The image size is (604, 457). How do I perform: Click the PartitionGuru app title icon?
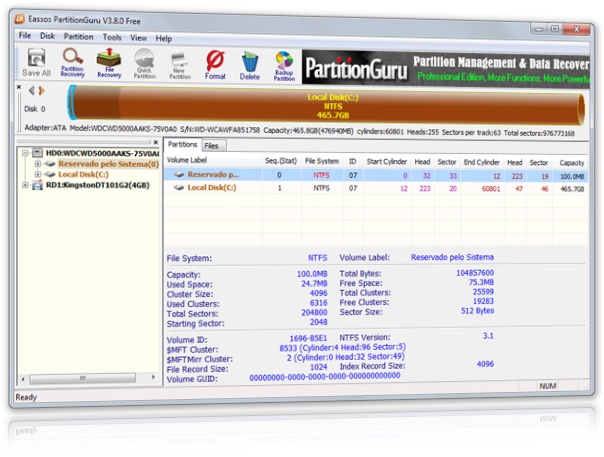[x=20, y=18]
